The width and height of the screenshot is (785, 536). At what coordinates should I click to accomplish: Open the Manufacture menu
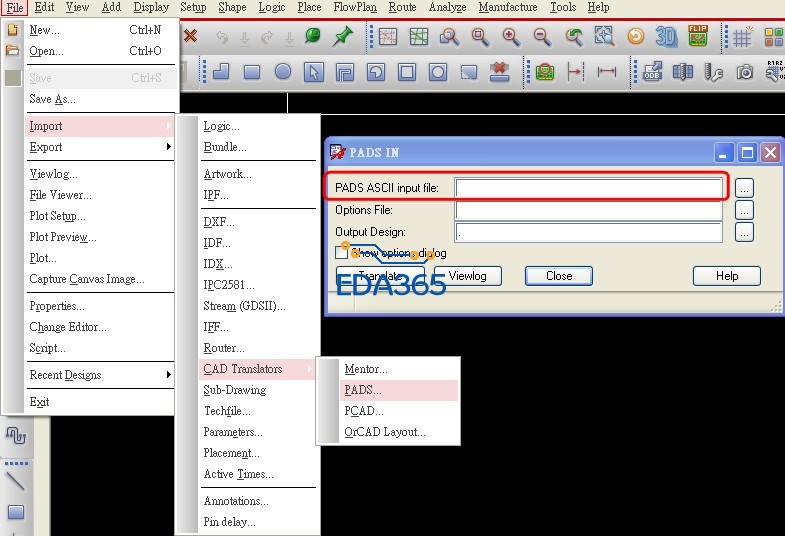tap(508, 7)
